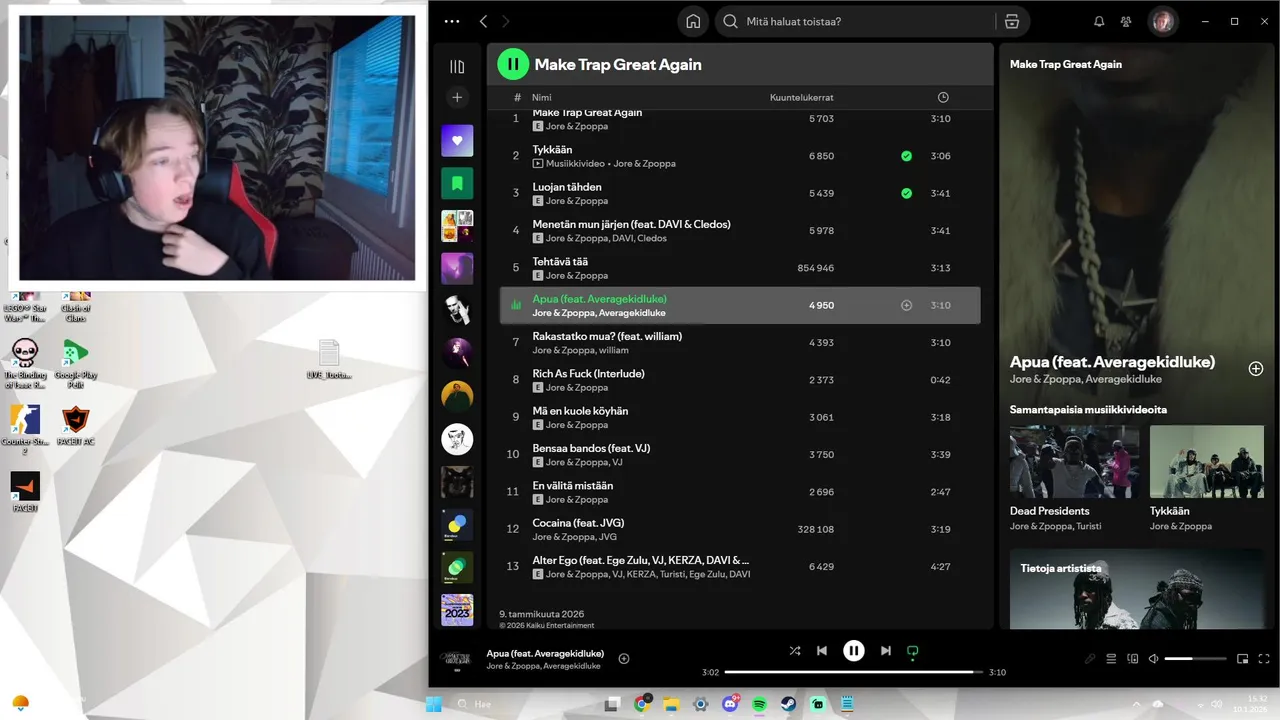Open the Browse icon in the search bar
Image resolution: width=1280 pixels, height=720 pixels.
point(1012,21)
